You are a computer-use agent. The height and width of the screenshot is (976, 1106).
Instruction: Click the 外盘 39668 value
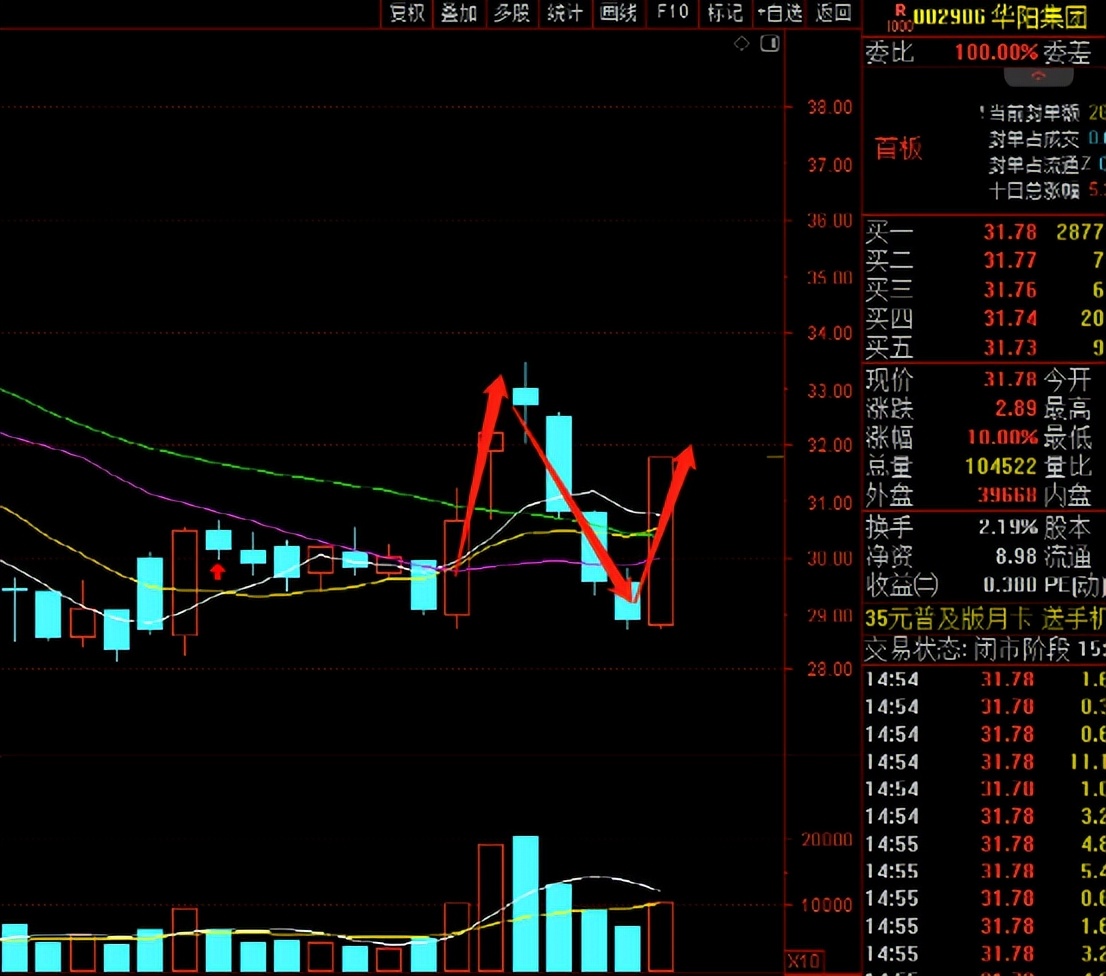(1008, 495)
